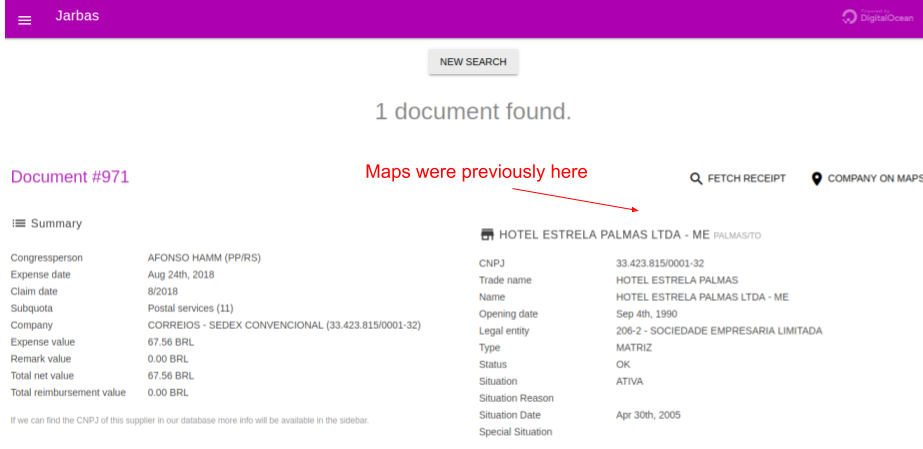The height and width of the screenshot is (449, 923).
Task: Open the hamburger menu in the Jarbas header
Action: 24,20
